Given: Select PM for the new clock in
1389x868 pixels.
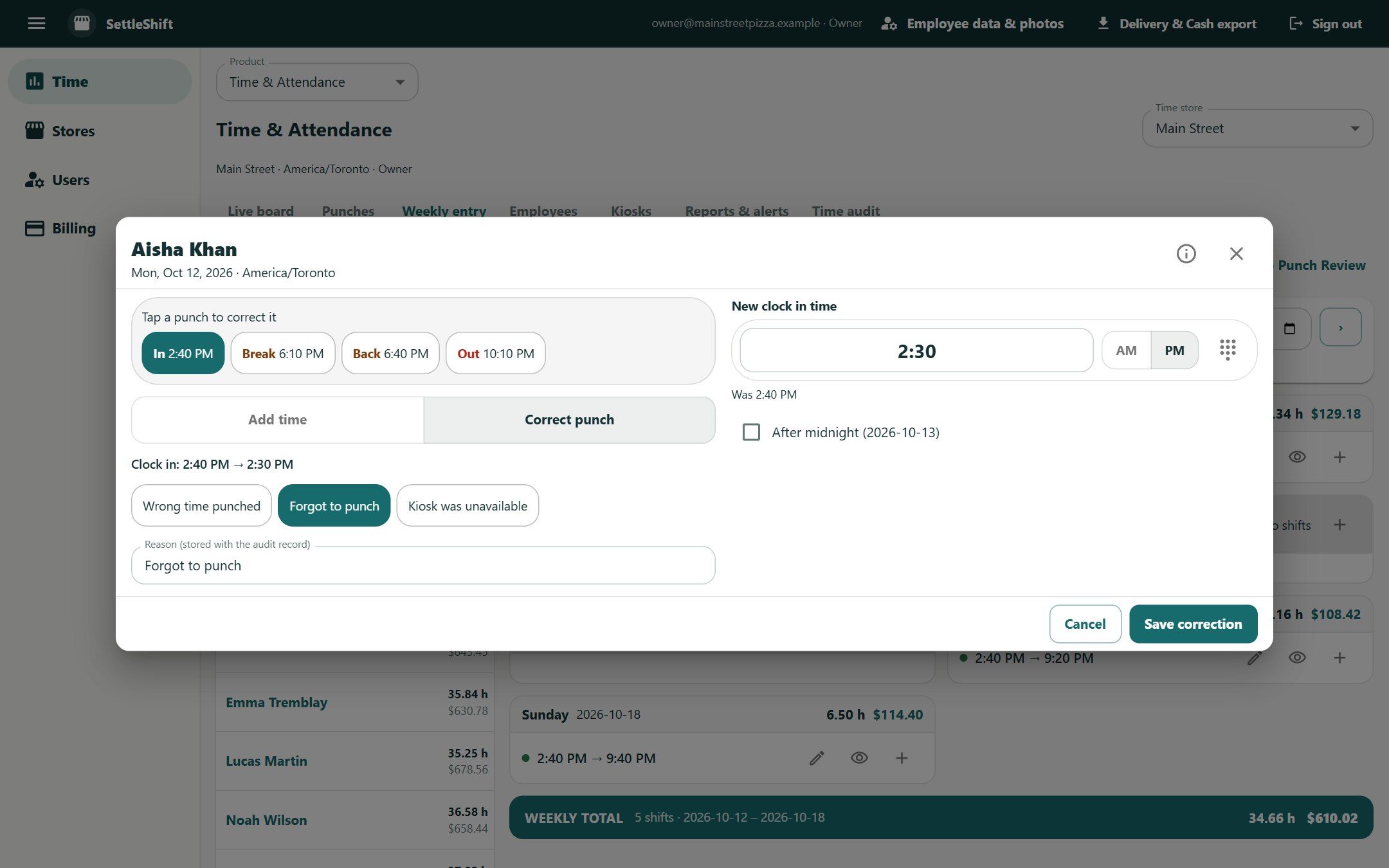Looking at the screenshot, I should pos(1174,350).
